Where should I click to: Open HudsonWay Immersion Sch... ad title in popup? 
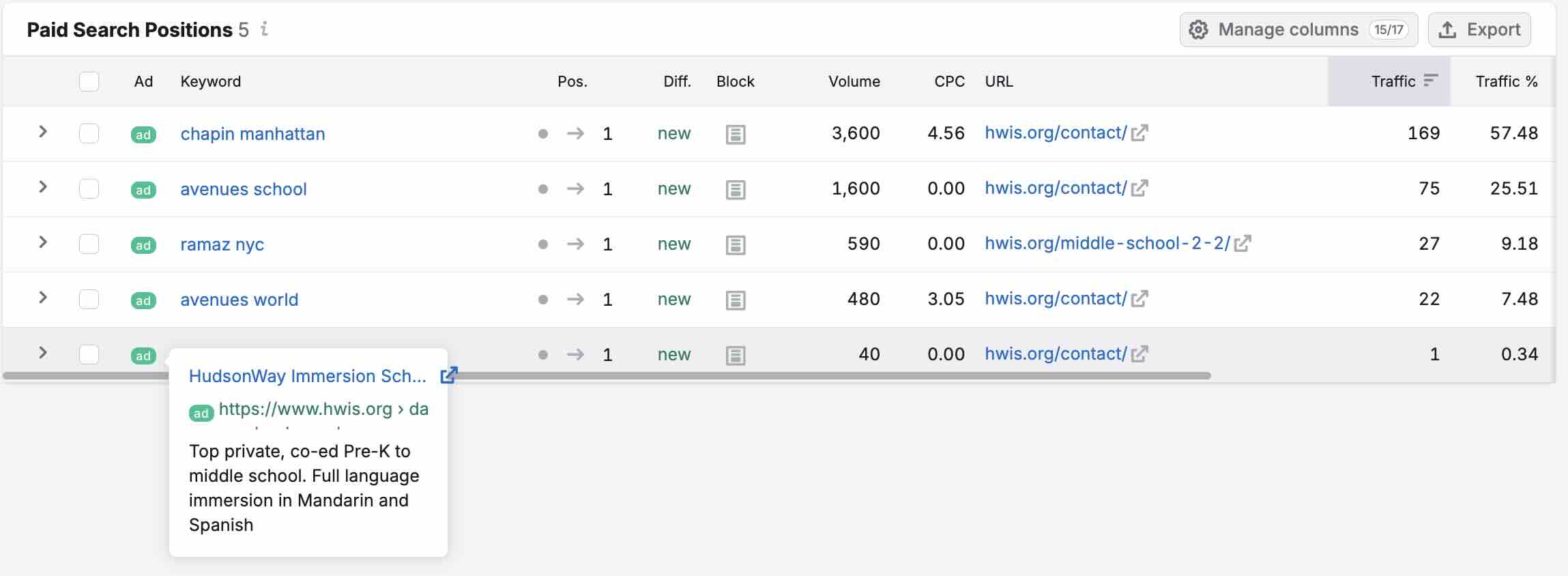coord(307,376)
